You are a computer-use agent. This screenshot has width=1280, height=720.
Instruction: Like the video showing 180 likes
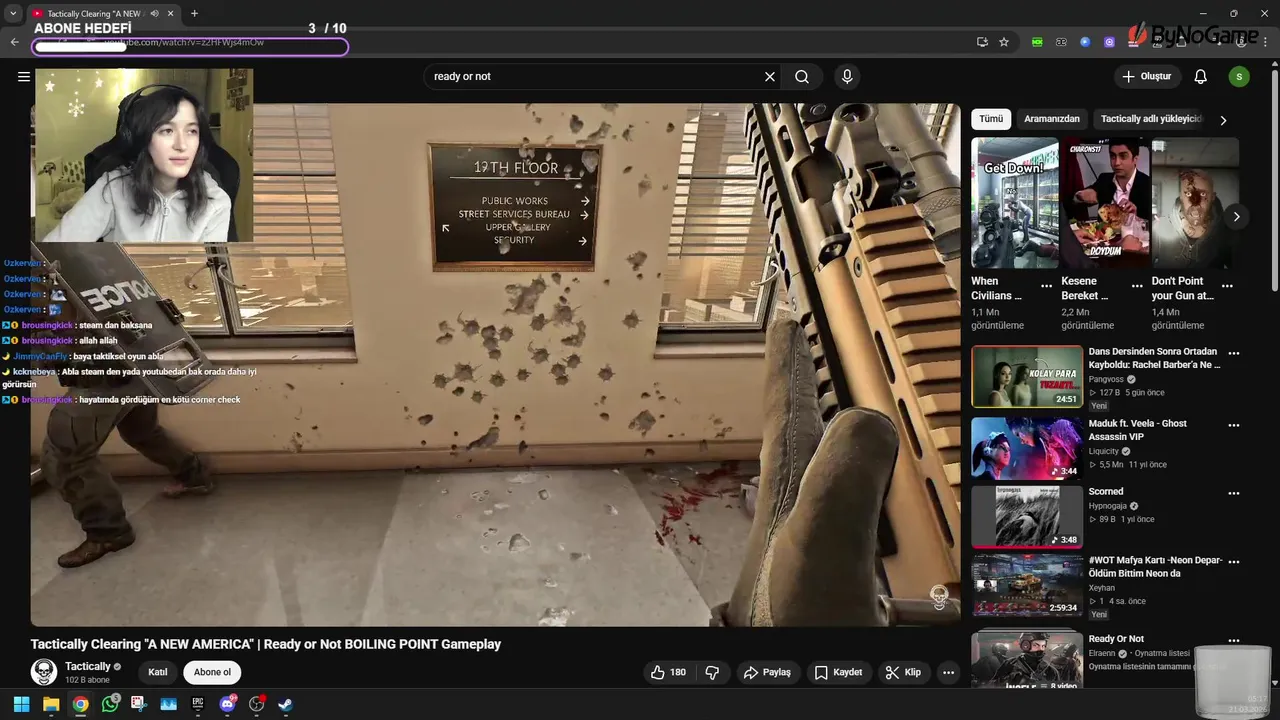tap(668, 672)
